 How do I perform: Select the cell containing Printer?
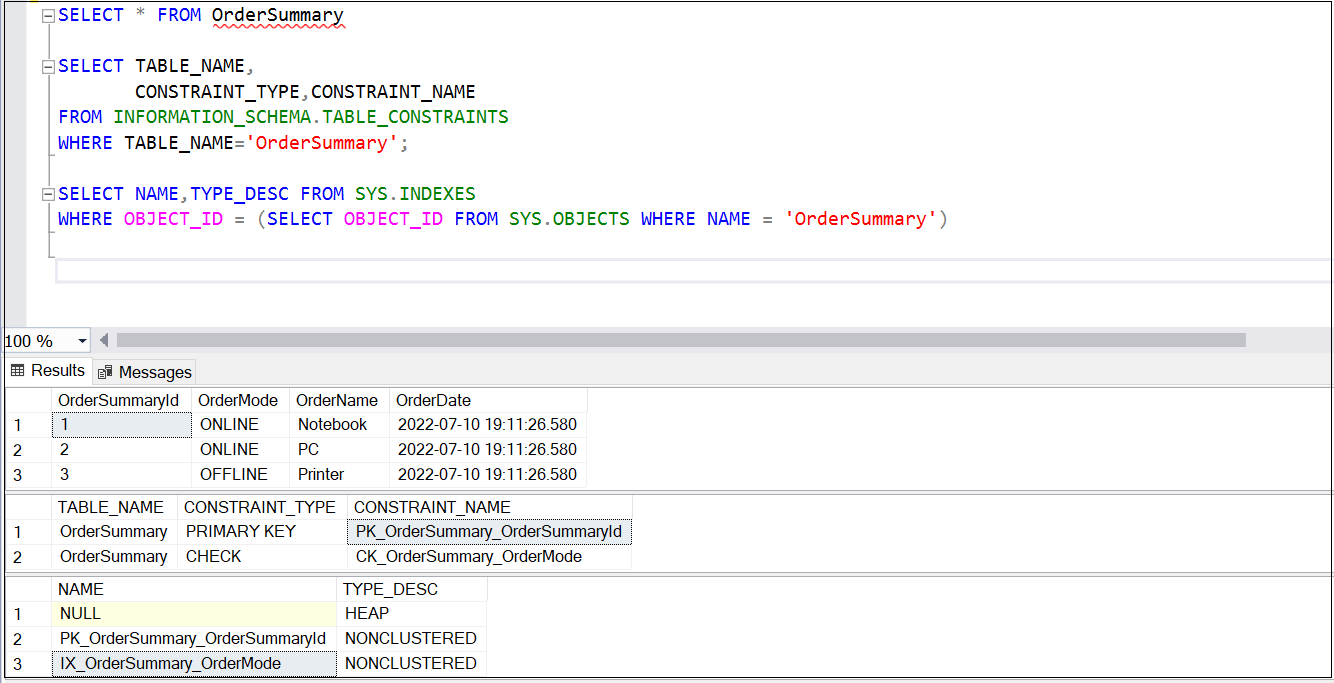(320, 474)
